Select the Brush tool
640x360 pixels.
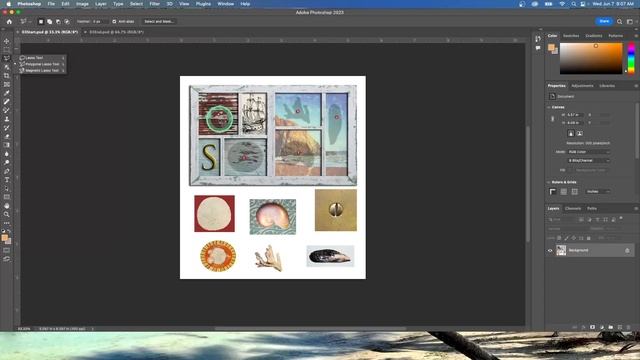[7, 110]
